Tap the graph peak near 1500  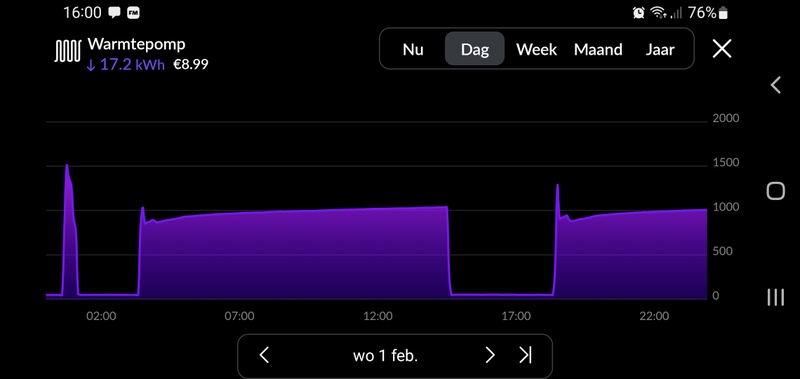(x=67, y=166)
